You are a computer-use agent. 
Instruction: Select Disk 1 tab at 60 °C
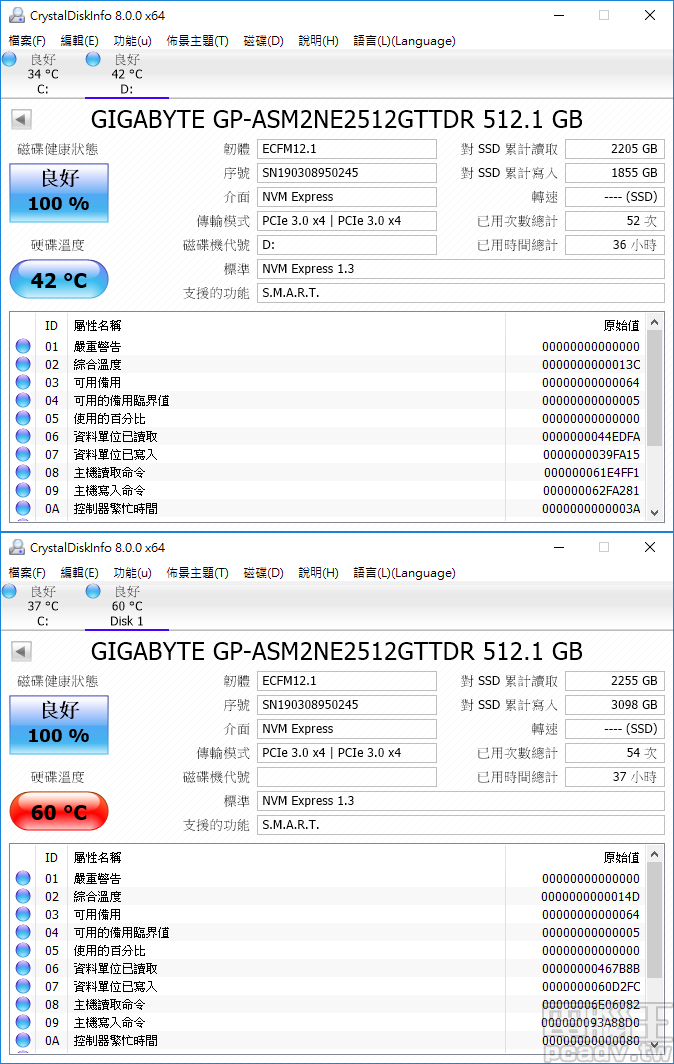[126, 606]
